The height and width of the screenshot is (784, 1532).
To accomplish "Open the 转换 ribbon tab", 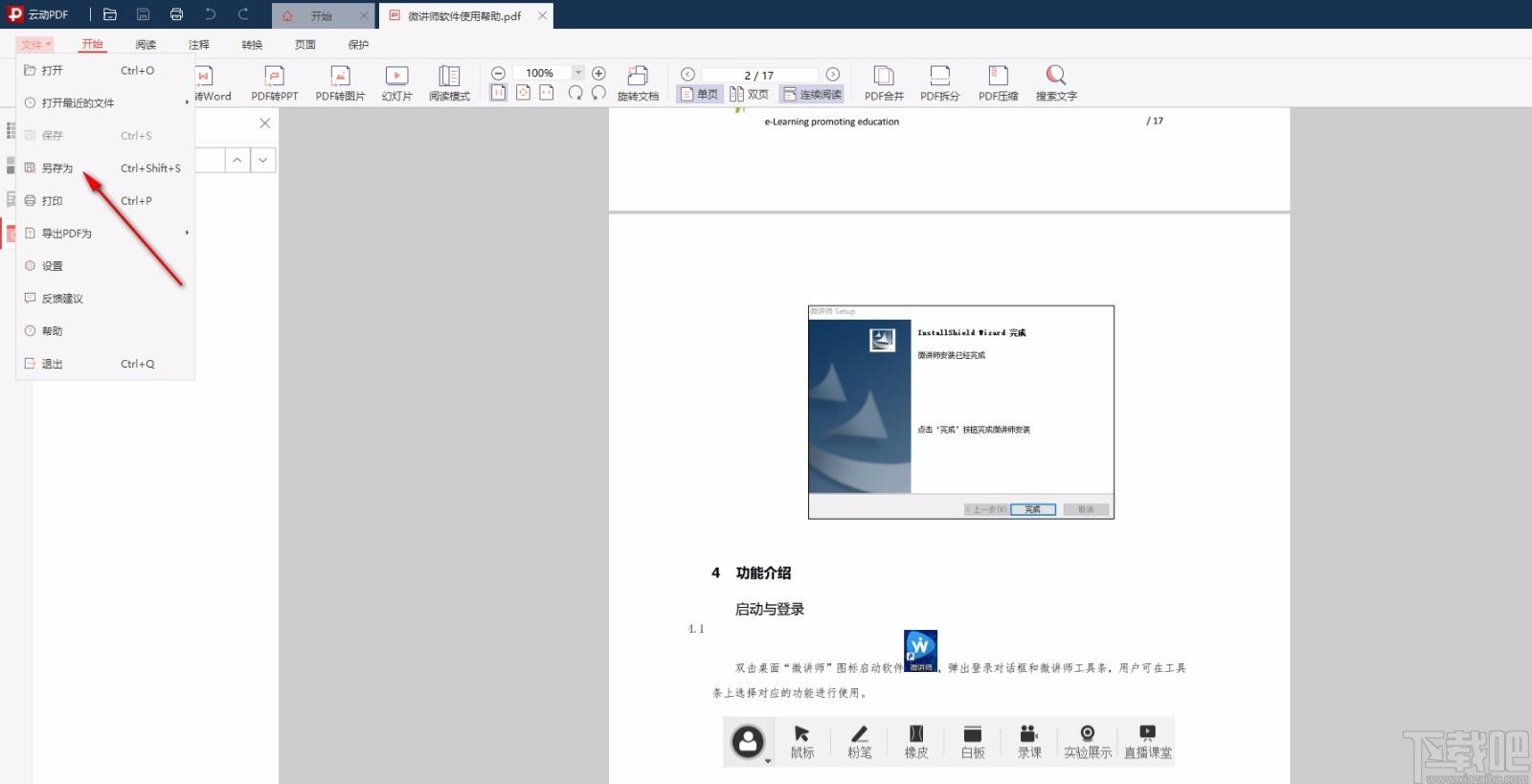I will [252, 45].
